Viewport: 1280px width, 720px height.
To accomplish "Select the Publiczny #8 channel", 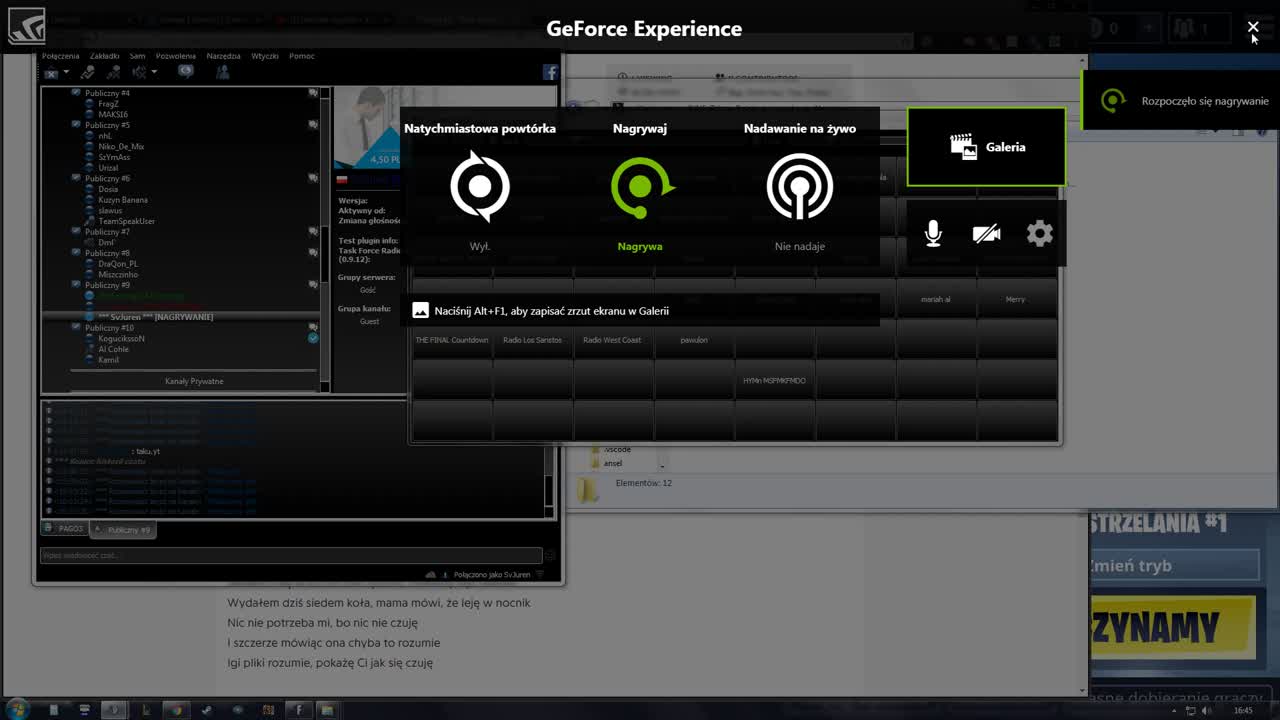I will point(107,253).
